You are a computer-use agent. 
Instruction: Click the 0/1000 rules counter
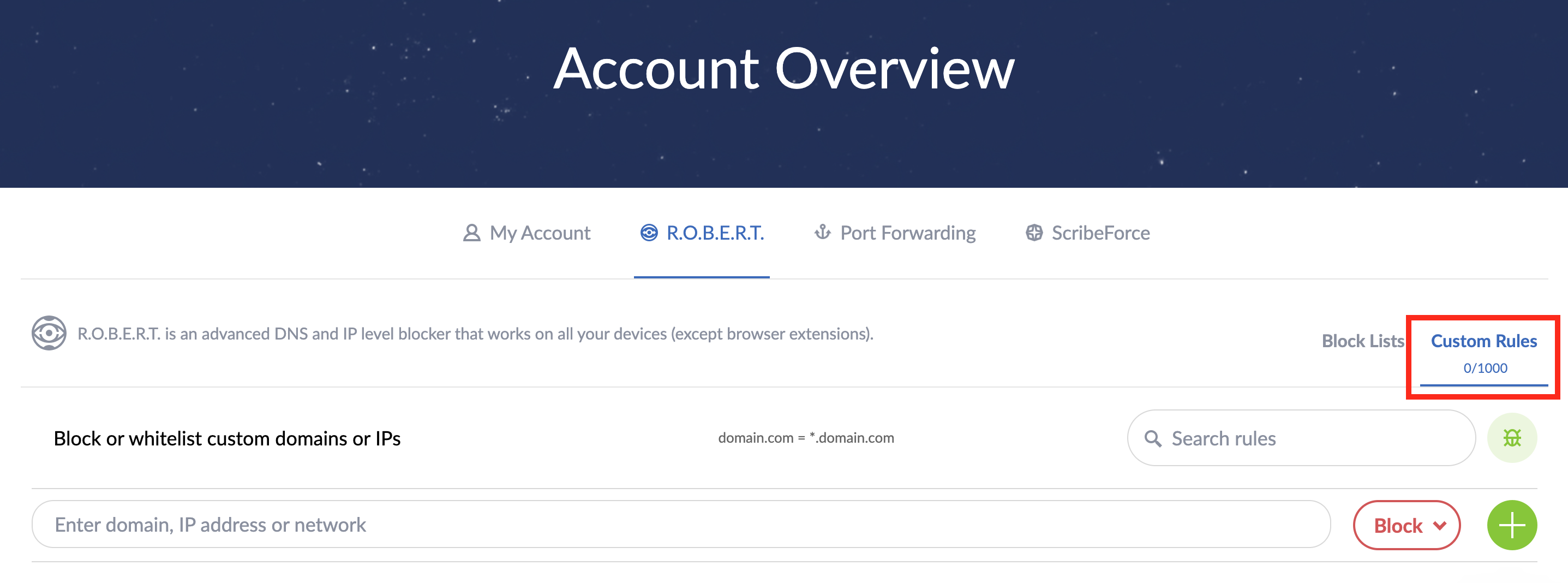(1485, 368)
